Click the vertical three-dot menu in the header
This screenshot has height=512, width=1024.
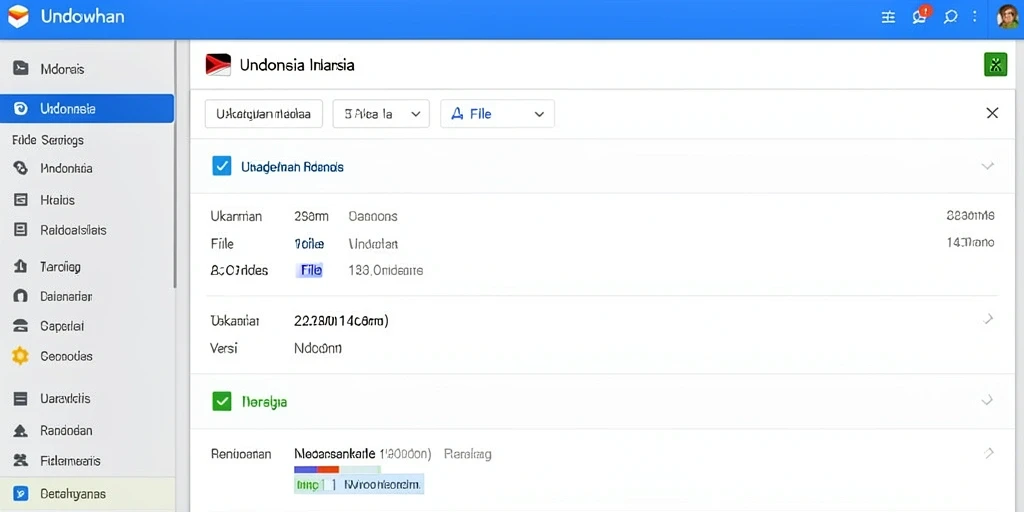(x=975, y=18)
